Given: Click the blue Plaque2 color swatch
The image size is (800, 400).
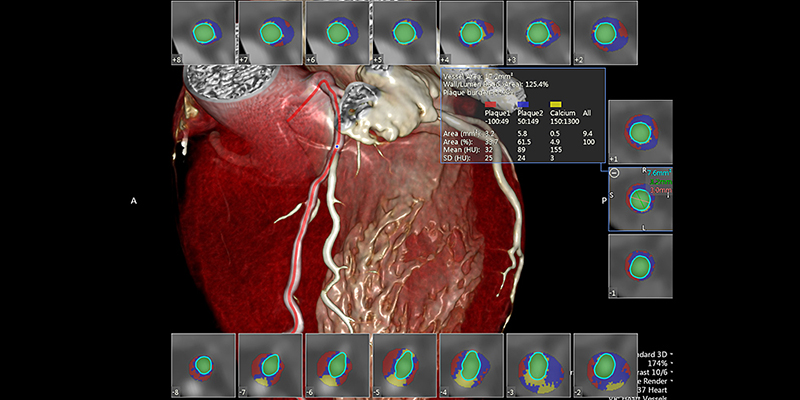Looking at the screenshot, I should point(524,104).
